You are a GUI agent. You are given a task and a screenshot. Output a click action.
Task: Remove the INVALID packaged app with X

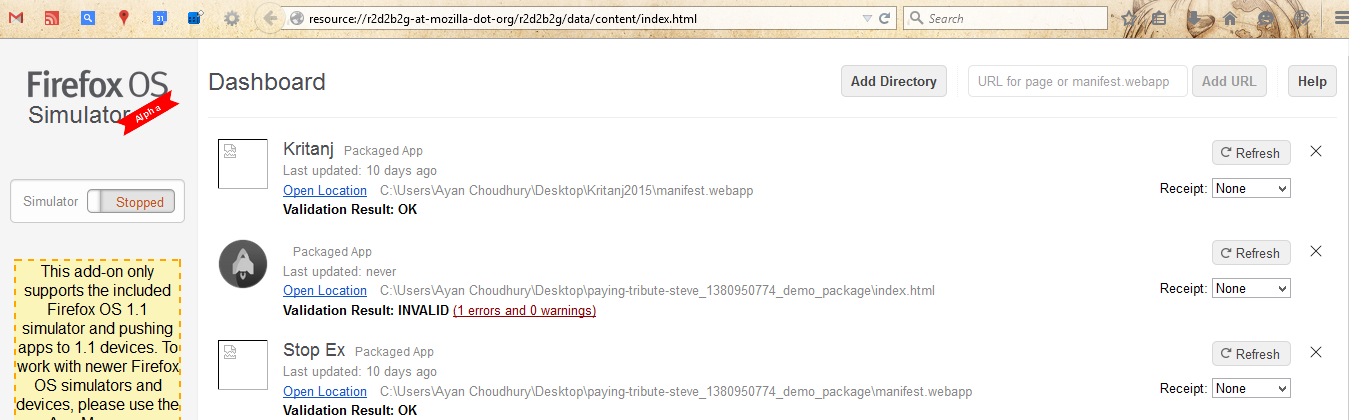pyautogui.click(x=1316, y=251)
